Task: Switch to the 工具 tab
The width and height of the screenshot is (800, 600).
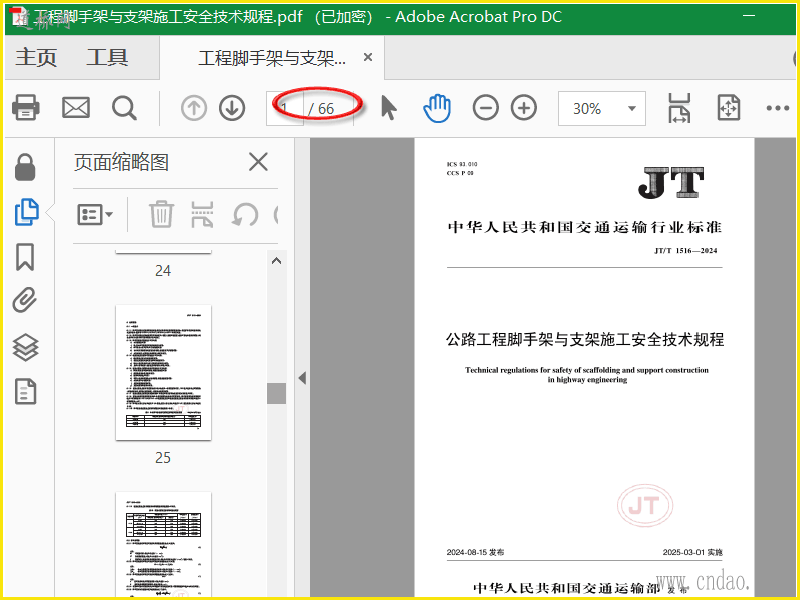Action: (x=107, y=57)
